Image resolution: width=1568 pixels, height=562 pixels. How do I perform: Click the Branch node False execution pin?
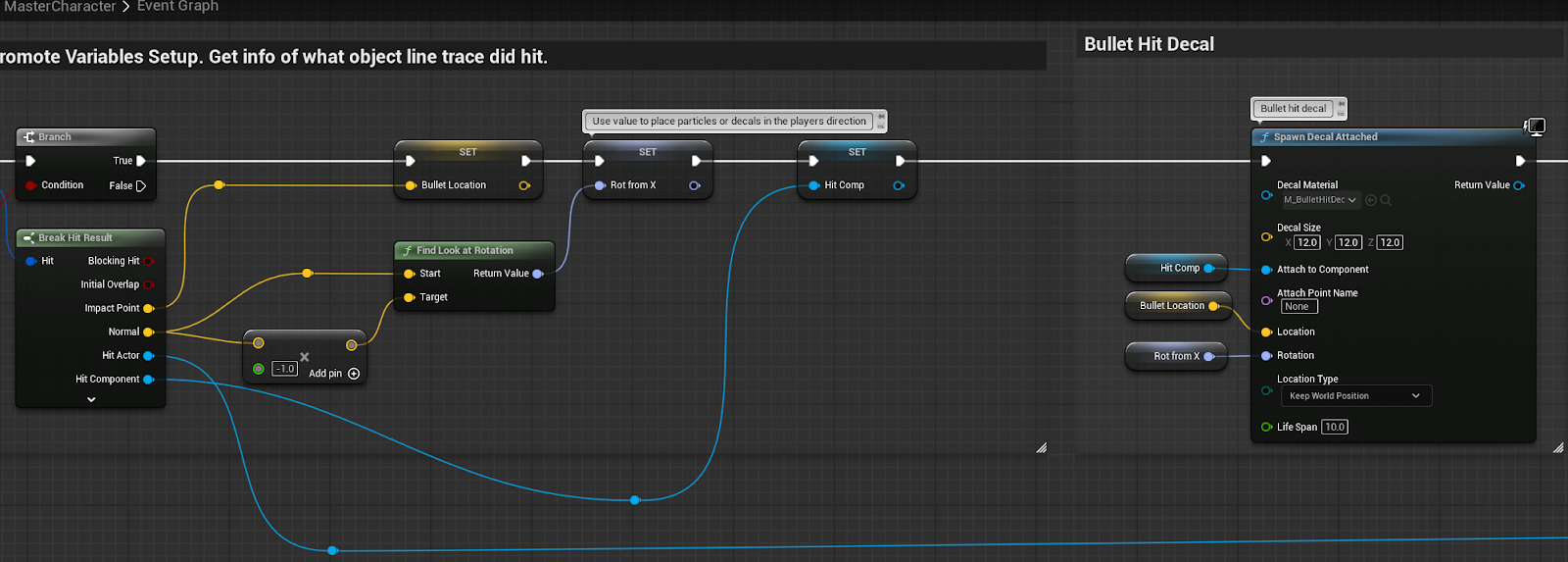[141, 185]
